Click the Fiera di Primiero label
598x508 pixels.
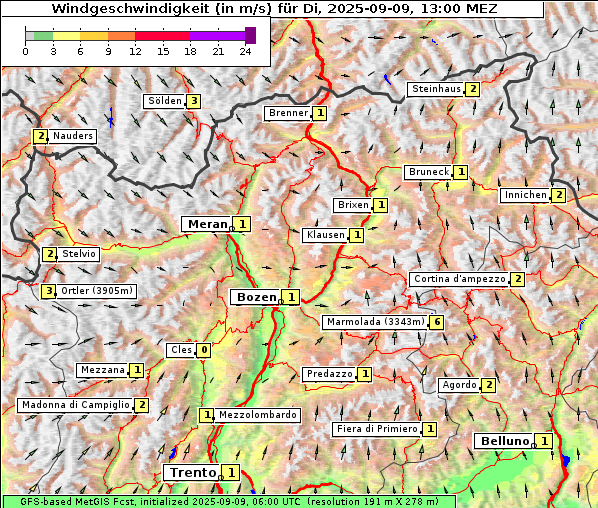tap(377, 429)
